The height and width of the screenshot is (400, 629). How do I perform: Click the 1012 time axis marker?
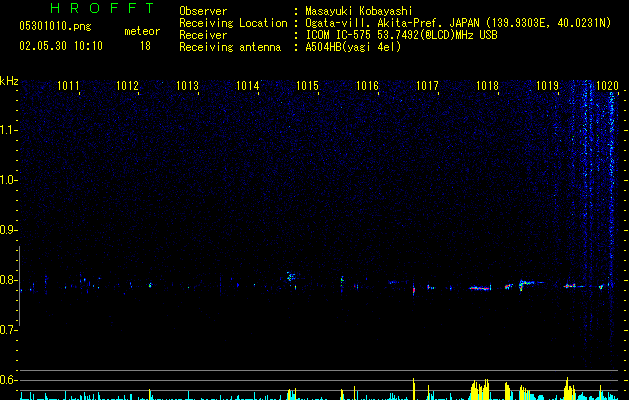(128, 86)
